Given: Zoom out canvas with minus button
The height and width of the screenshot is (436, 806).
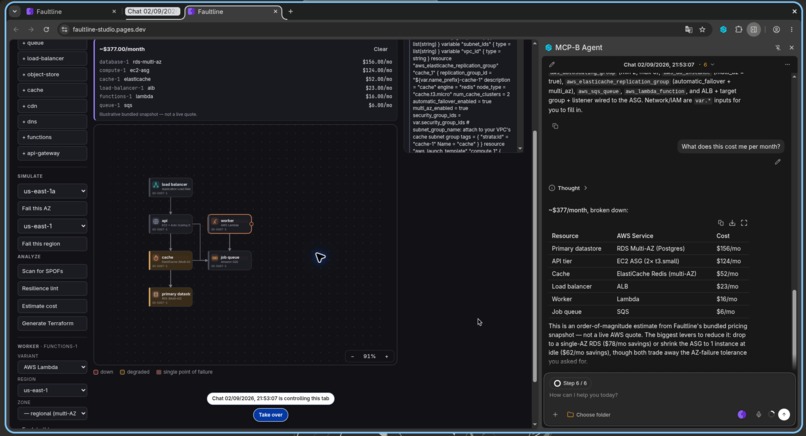Looking at the screenshot, I should click(x=352, y=356).
